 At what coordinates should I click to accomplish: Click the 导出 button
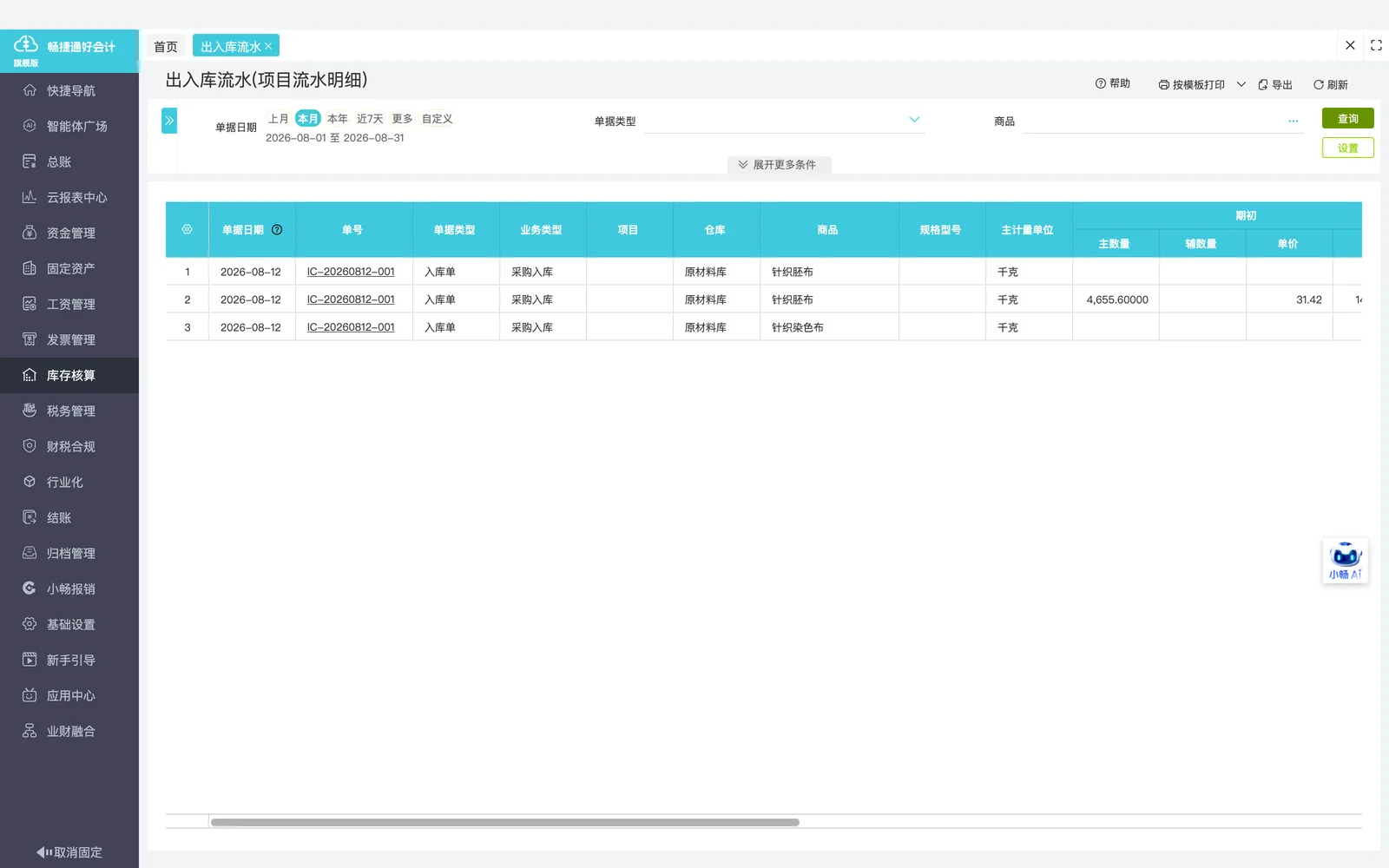(1275, 84)
